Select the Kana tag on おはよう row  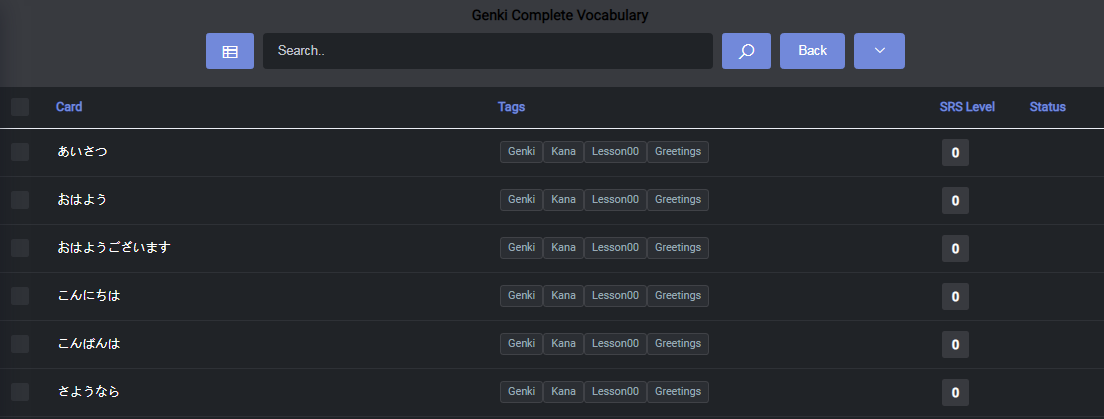pyautogui.click(x=563, y=200)
